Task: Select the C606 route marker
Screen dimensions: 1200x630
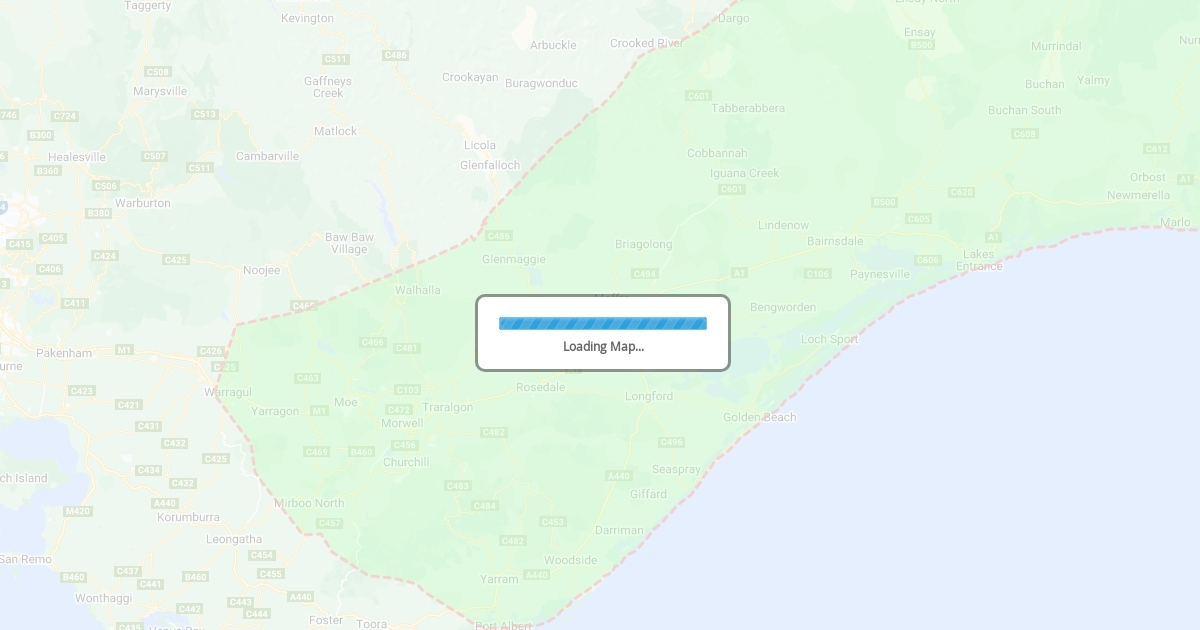Action: point(928,260)
